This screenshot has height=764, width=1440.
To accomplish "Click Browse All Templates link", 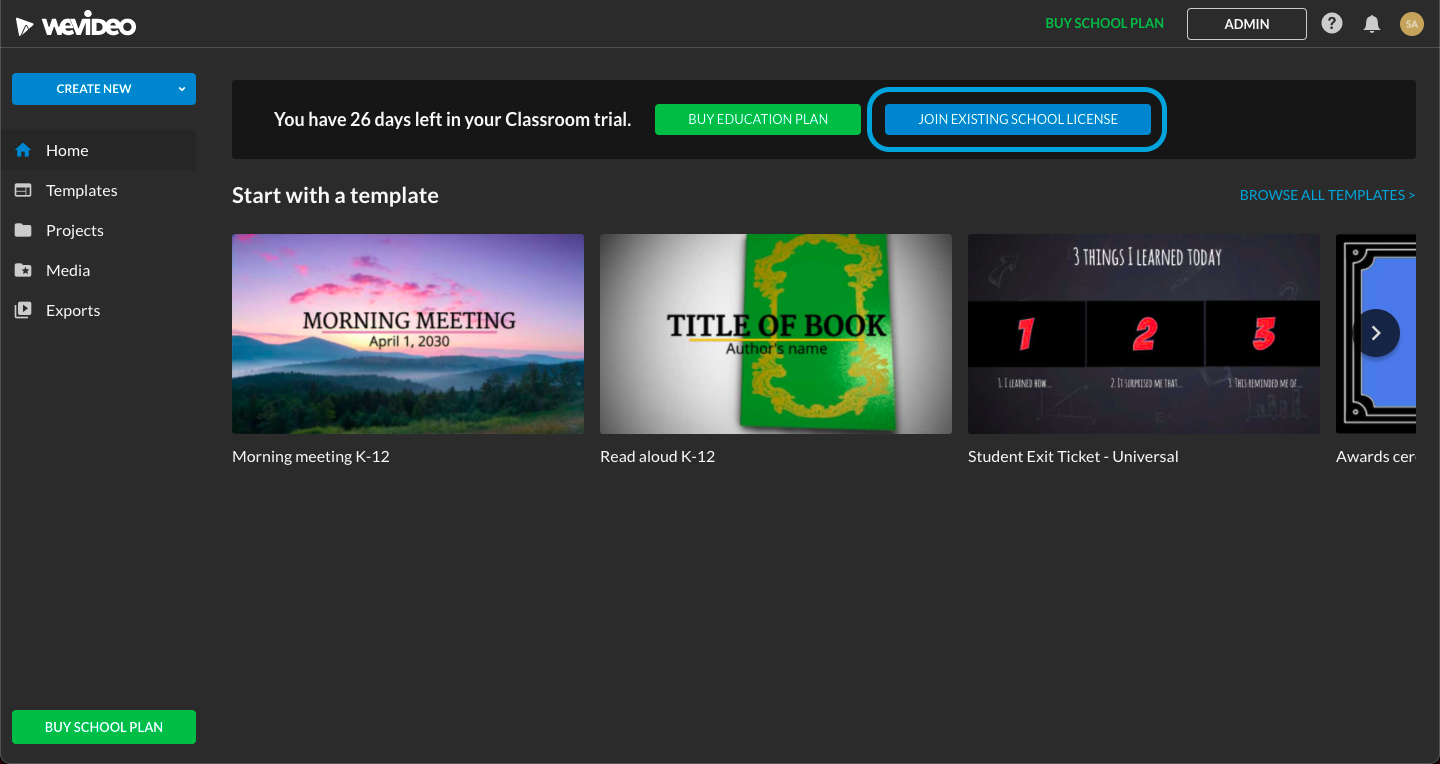I will [1327, 195].
